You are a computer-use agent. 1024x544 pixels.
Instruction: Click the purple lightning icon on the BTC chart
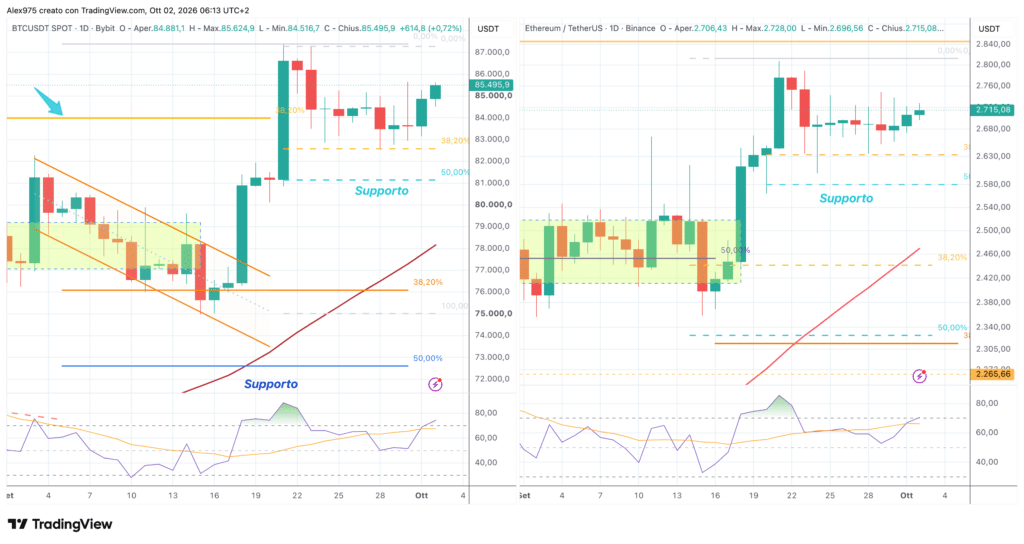[435, 384]
